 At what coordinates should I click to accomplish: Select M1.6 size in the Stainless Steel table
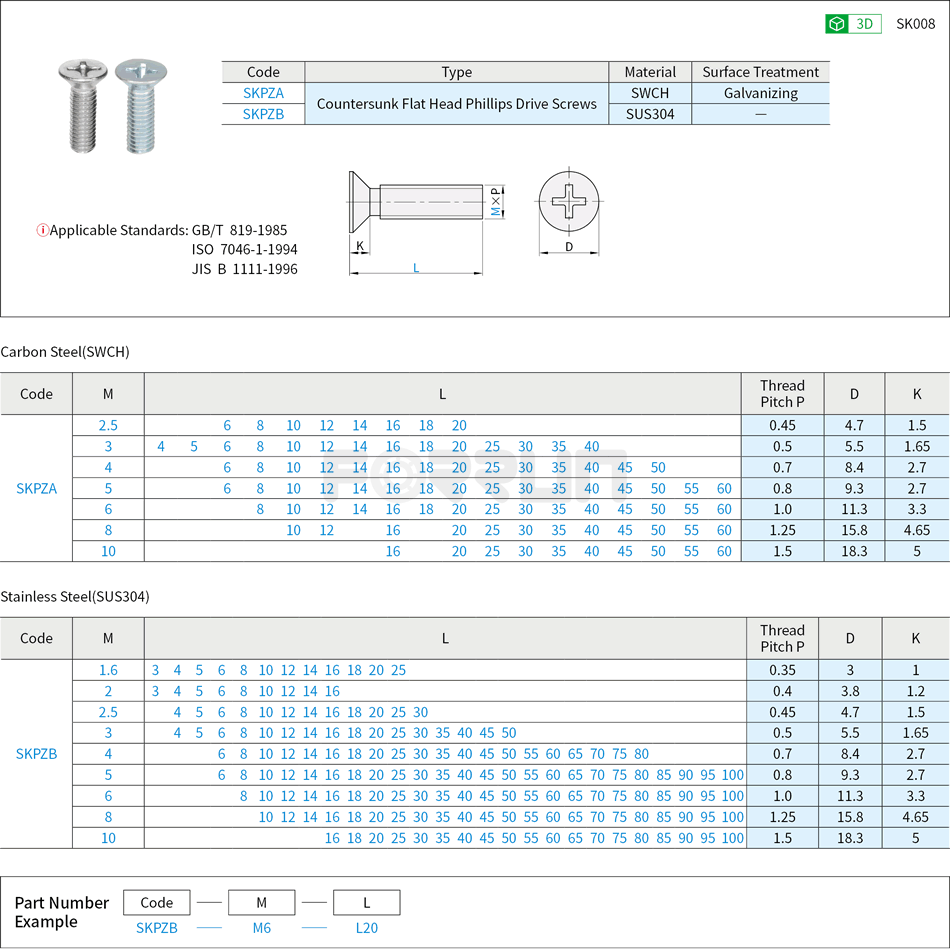click(108, 670)
